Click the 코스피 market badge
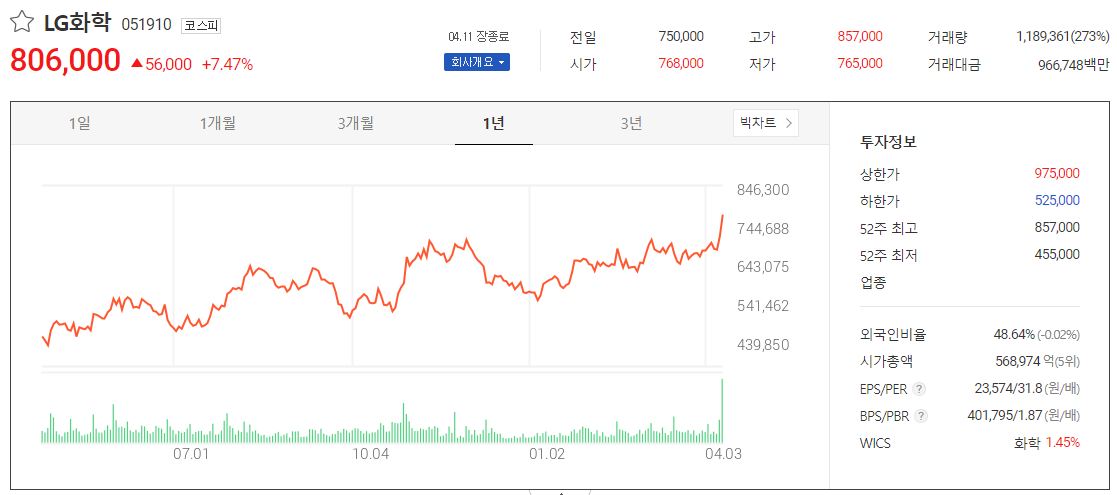Screen dimensions: 1117x495 (x=202, y=26)
